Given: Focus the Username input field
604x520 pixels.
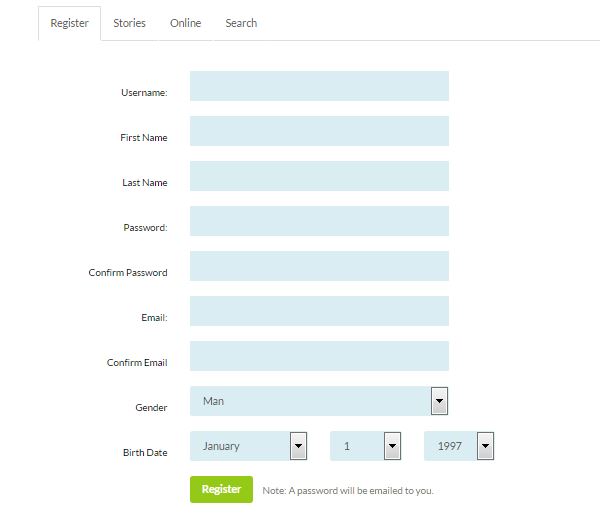Looking at the screenshot, I should point(319,86).
